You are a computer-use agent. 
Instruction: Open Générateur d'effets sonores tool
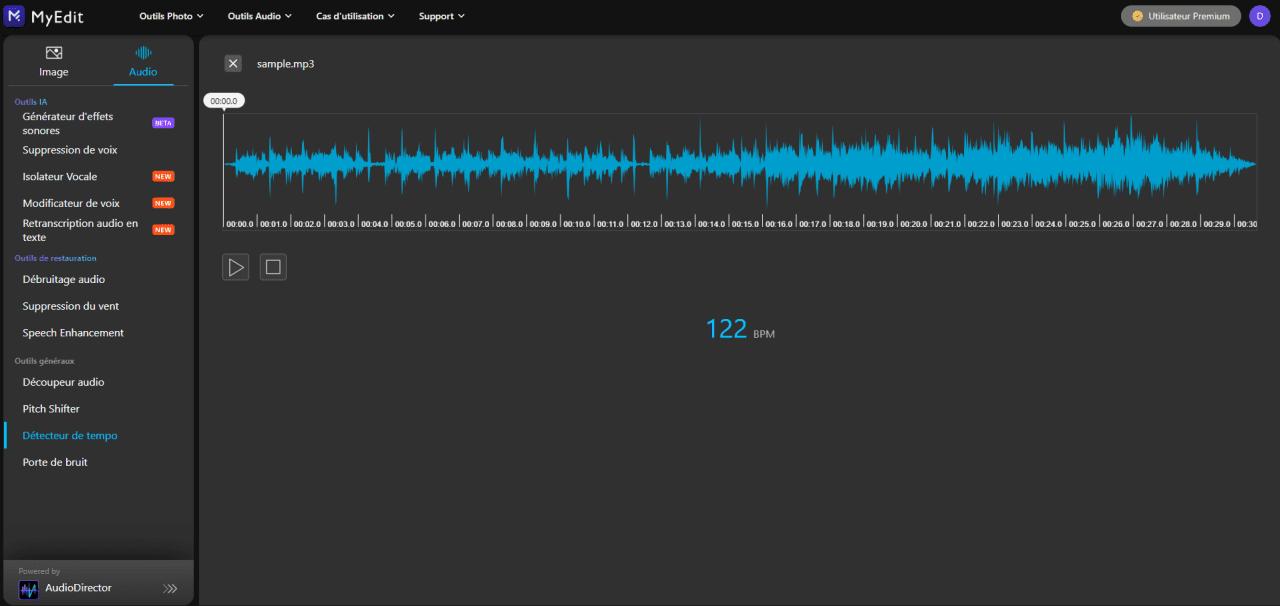tap(68, 123)
